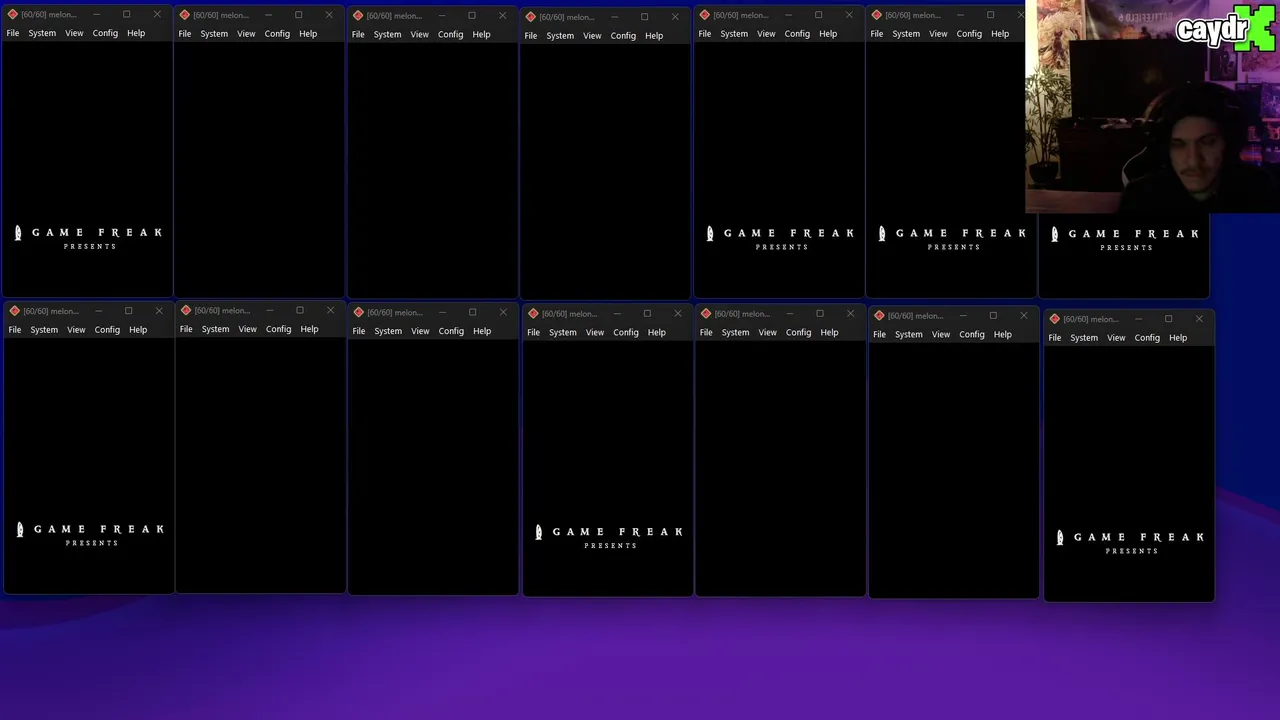Click melonDS title icon in top-row sixth window
The image size is (1280, 720).
pyautogui.click(x=876, y=15)
